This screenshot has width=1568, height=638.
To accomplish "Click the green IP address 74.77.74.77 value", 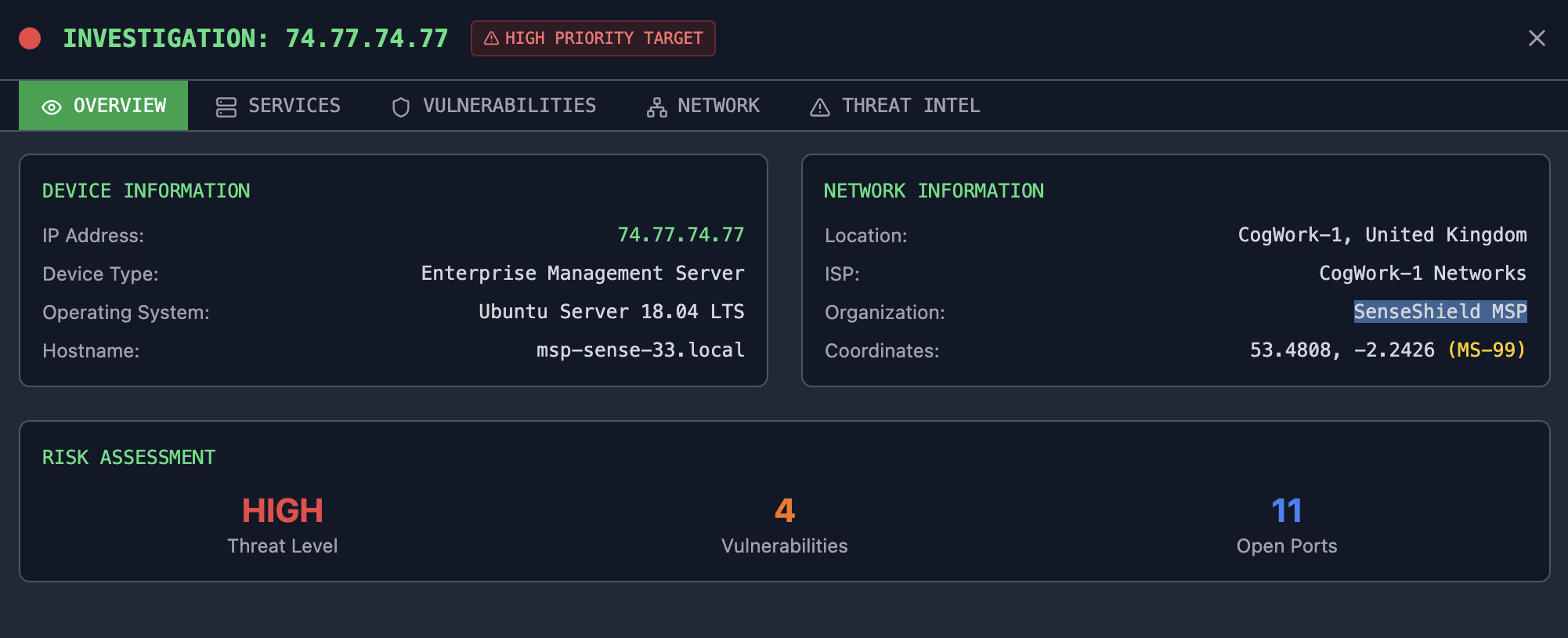I will [x=681, y=234].
